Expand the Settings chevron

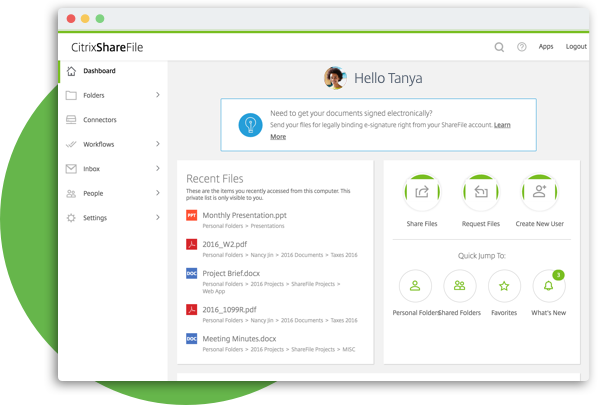pyautogui.click(x=158, y=217)
